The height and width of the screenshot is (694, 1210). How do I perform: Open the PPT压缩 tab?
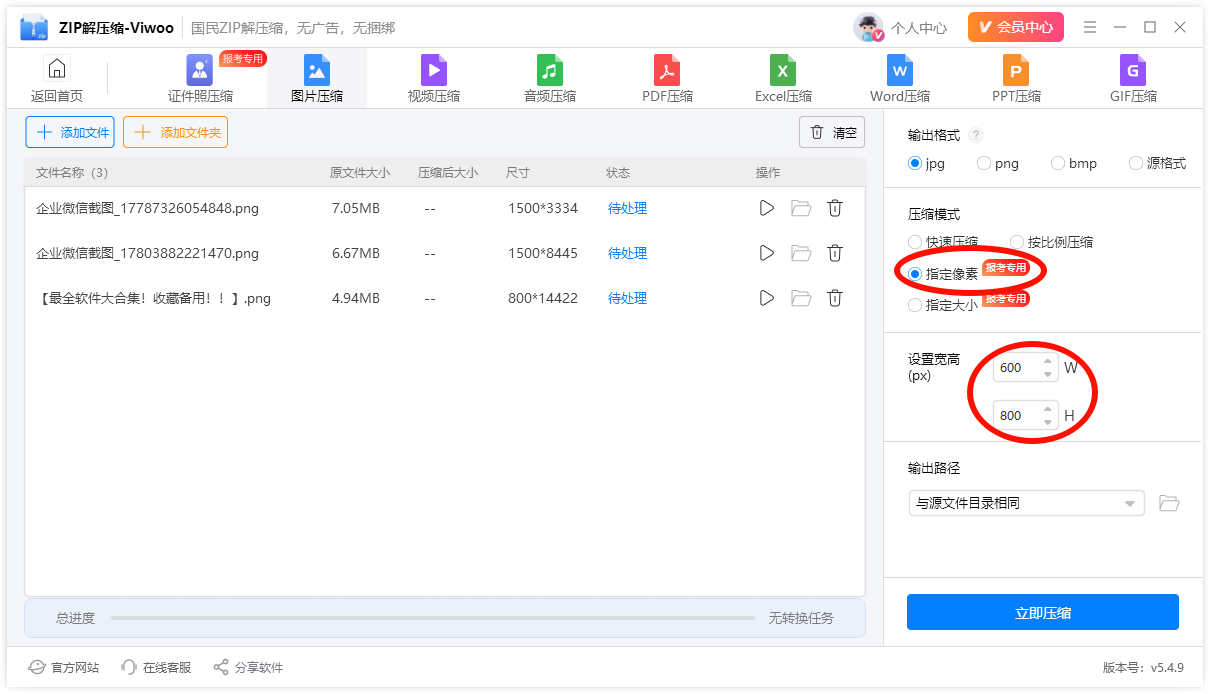(1016, 79)
